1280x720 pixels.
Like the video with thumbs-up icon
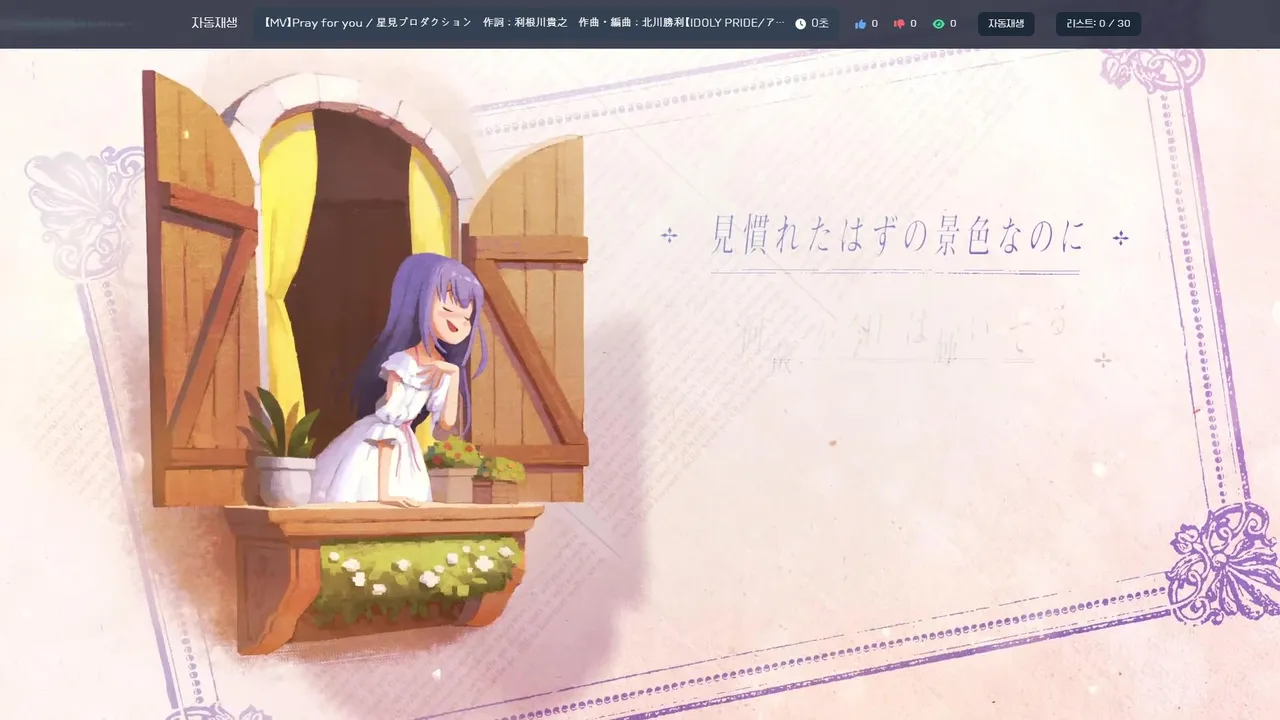[x=860, y=24]
